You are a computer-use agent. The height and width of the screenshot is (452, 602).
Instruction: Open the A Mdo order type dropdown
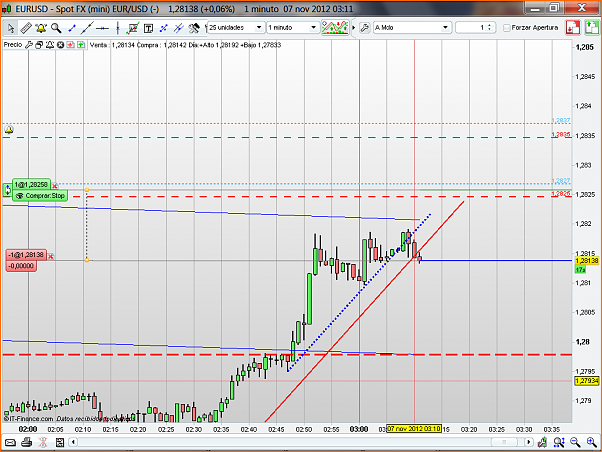(x=412, y=28)
